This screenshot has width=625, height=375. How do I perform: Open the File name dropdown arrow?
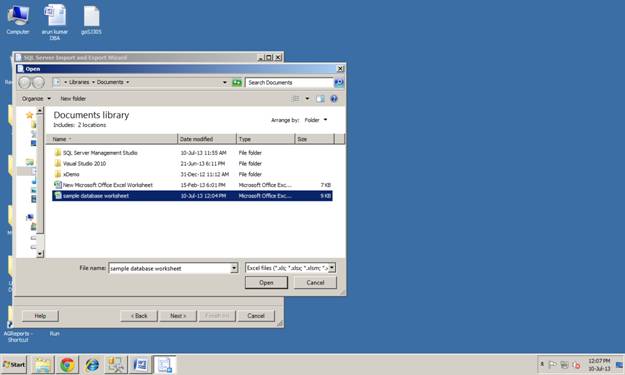coord(234,268)
